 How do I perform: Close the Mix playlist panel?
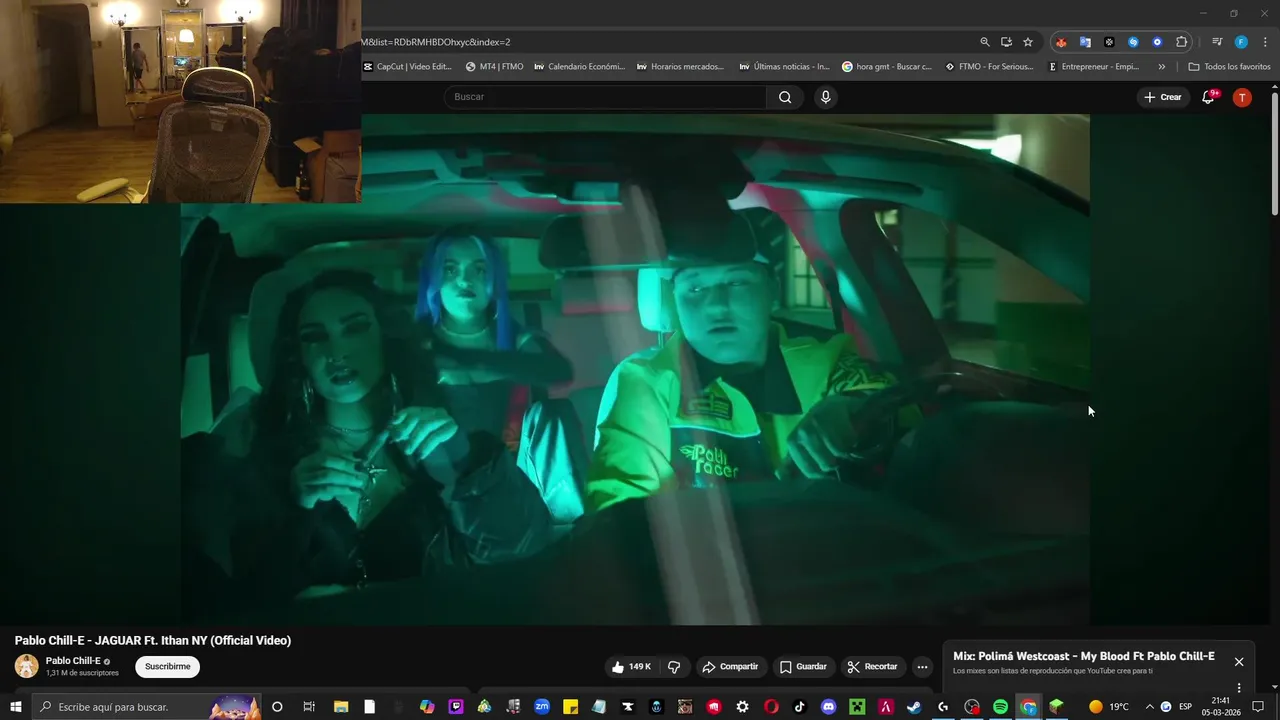pyautogui.click(x=1239, y=662)
